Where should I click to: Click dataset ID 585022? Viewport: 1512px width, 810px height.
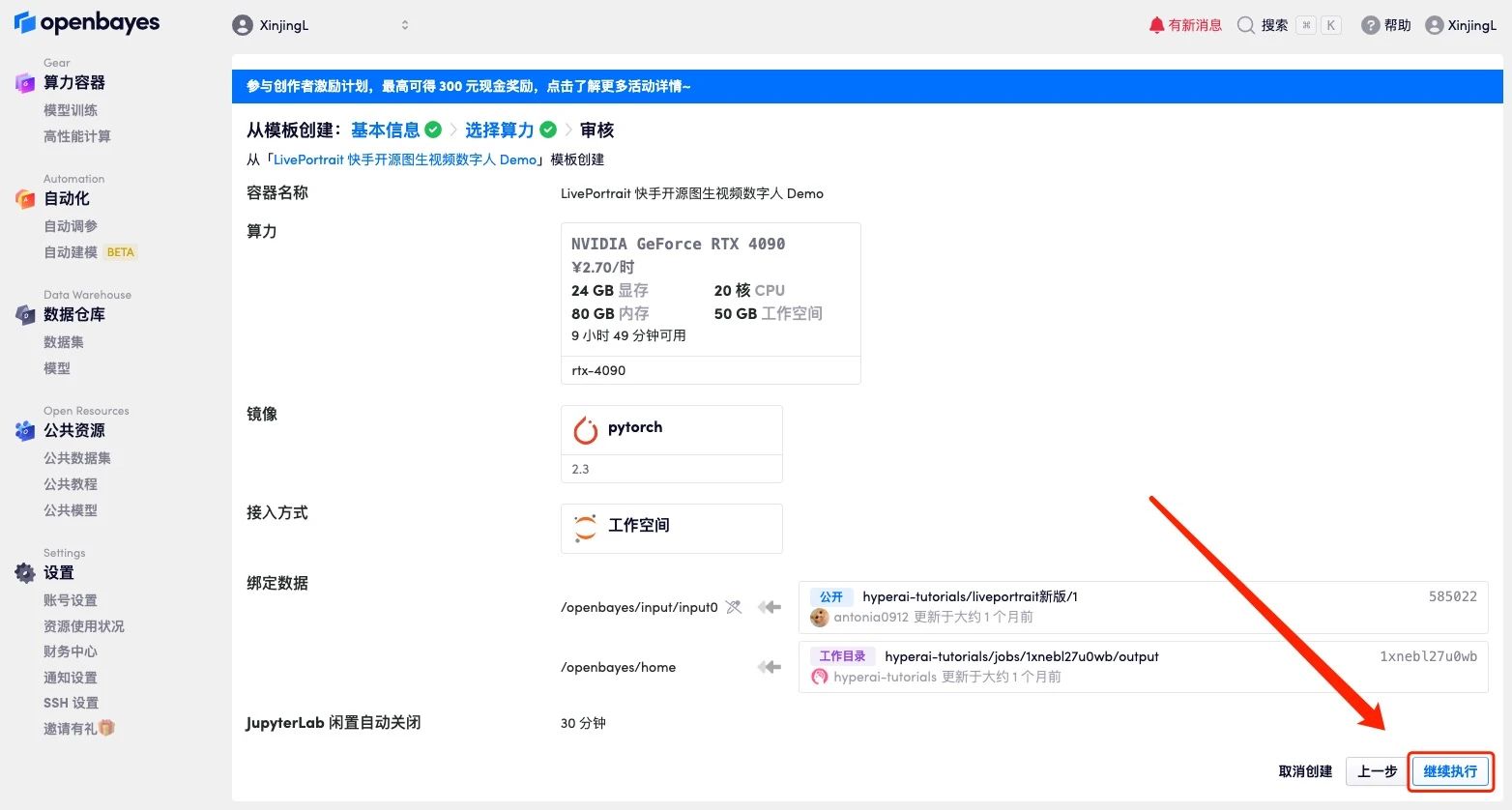[1453, 596]
